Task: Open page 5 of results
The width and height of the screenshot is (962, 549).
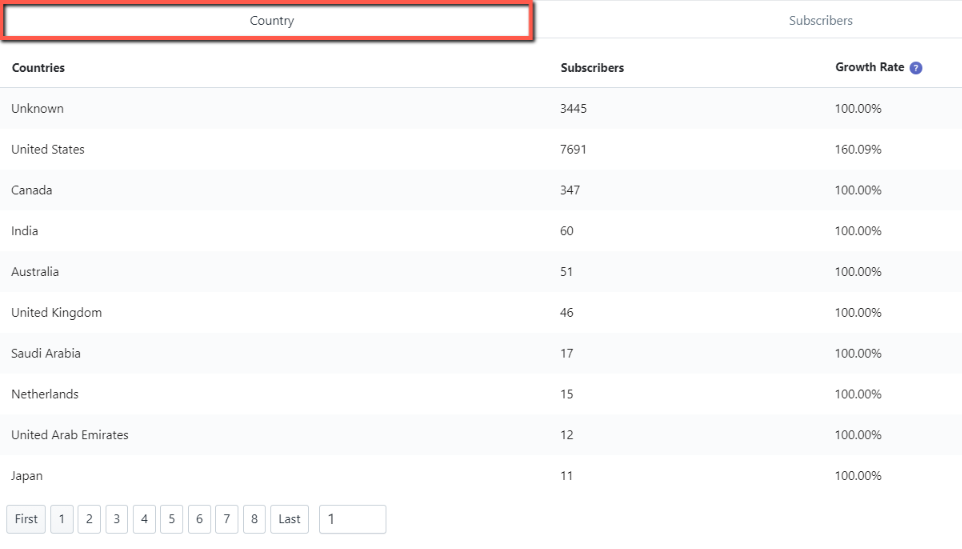Action: tap(172, 519)
